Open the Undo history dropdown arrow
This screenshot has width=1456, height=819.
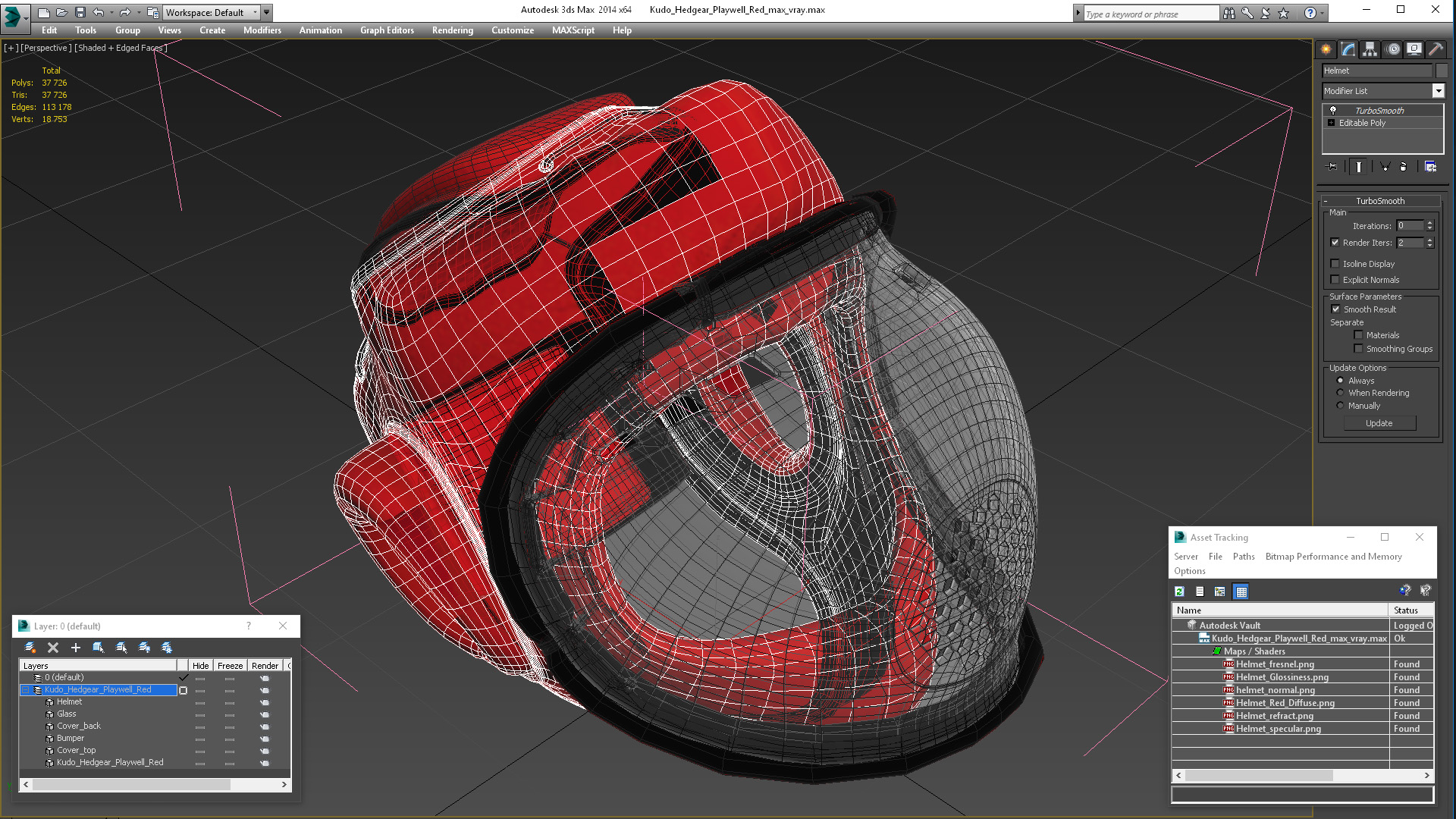111,12
